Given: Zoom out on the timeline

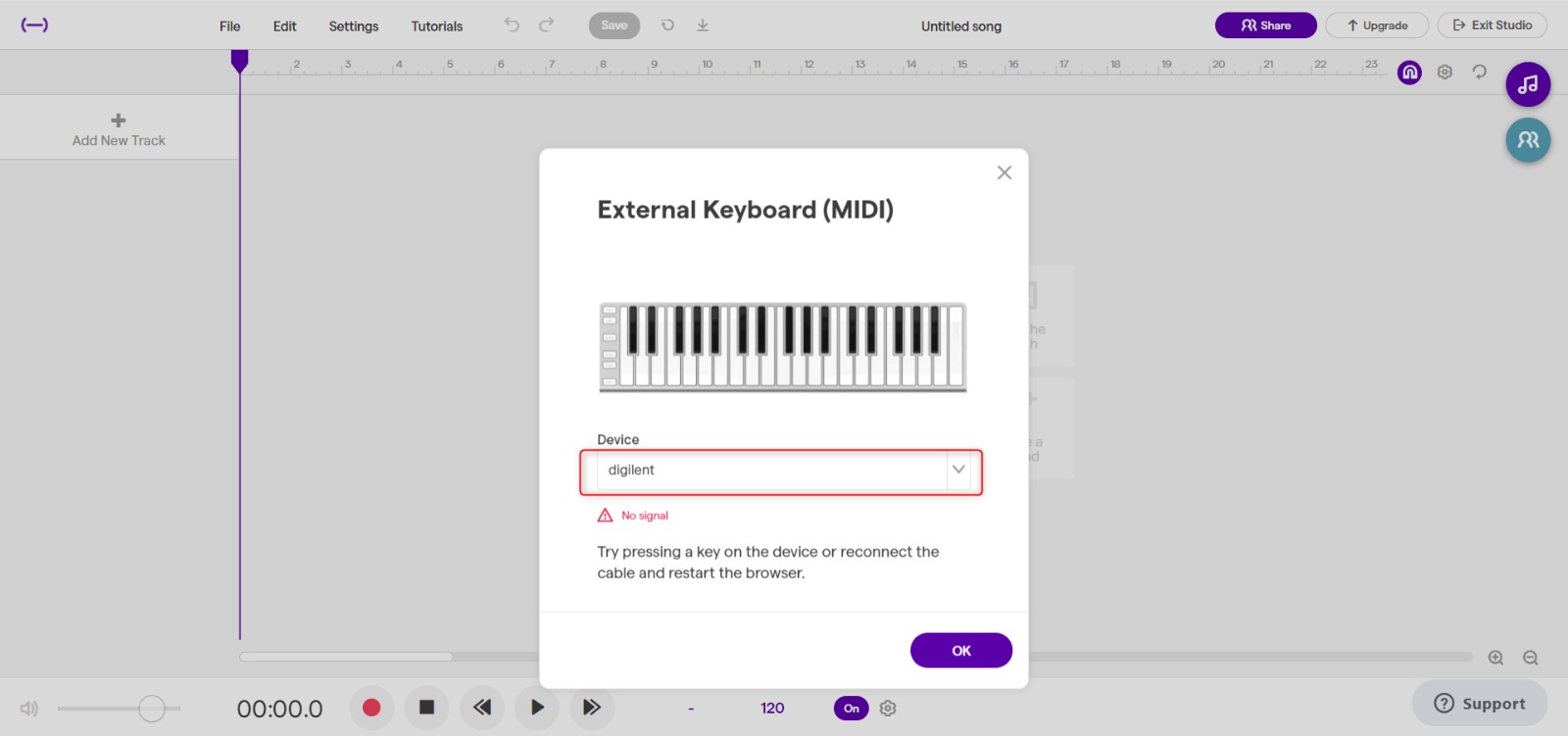Looking at the screenshot, I should [x=1531, y=658].
